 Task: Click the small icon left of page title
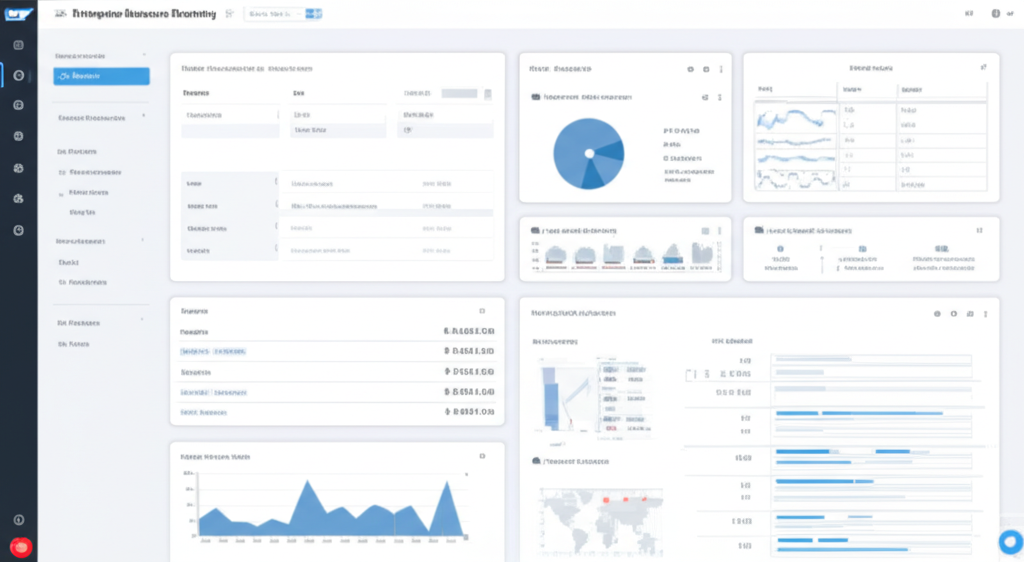coord(60,14)
